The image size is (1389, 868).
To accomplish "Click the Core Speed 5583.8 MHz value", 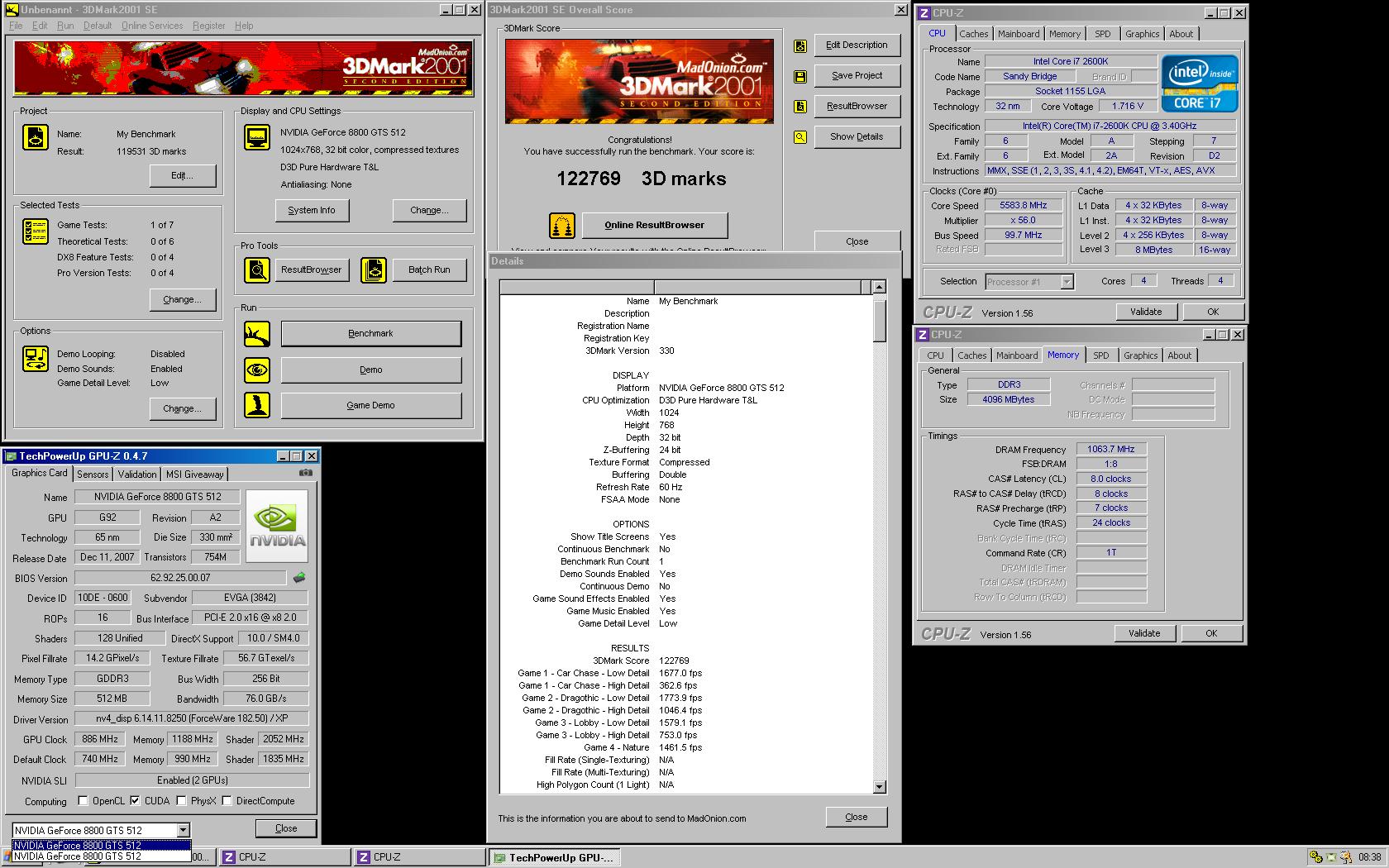I will [x=1024, y=205].
